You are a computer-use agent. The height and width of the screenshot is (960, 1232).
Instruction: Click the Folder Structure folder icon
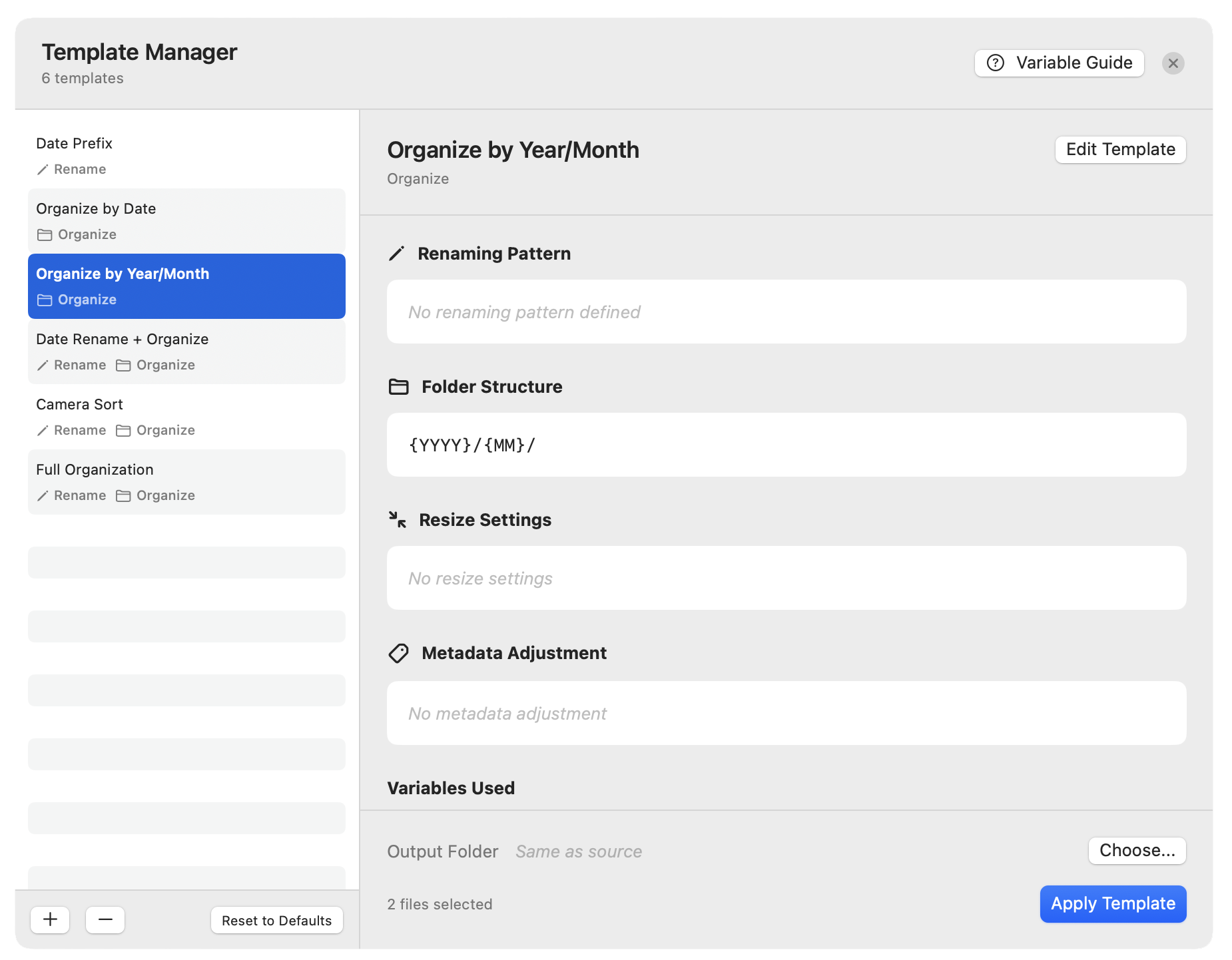tap(398, 386)
